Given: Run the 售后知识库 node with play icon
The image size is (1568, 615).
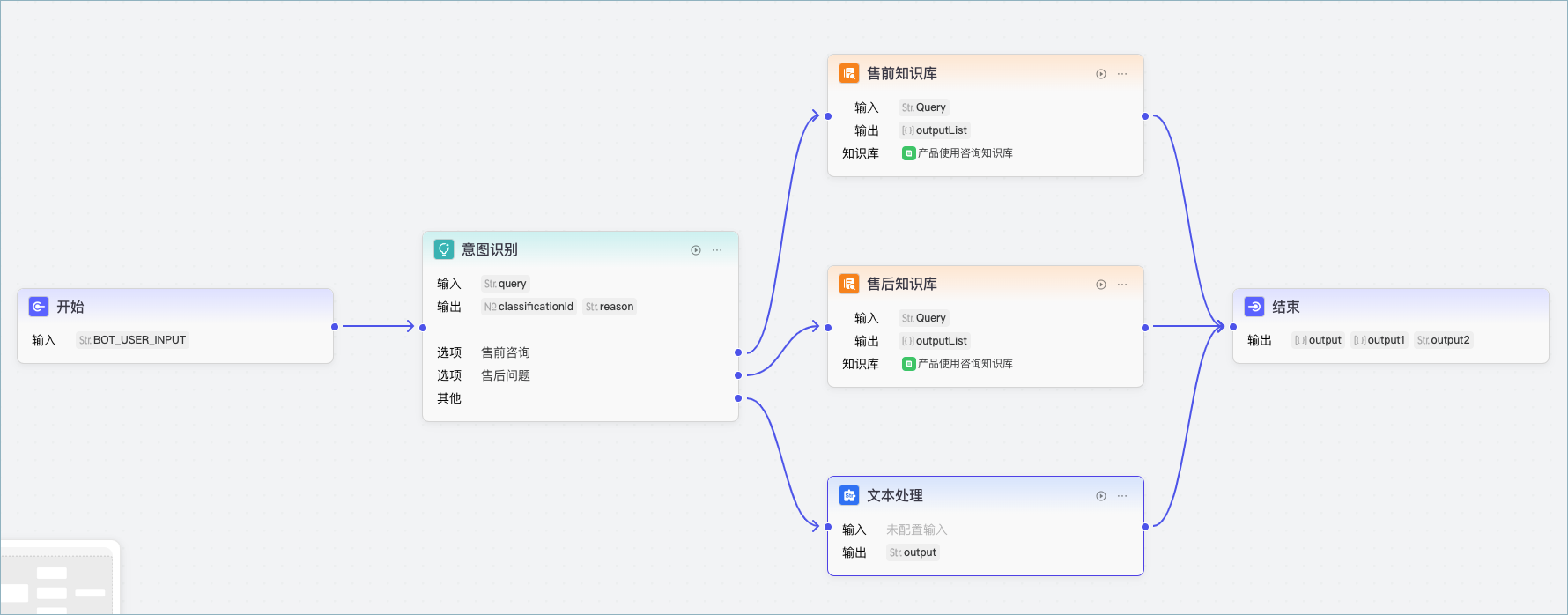Looking at the screenshot, I should pyautogui.click(x=1101, y=285).
